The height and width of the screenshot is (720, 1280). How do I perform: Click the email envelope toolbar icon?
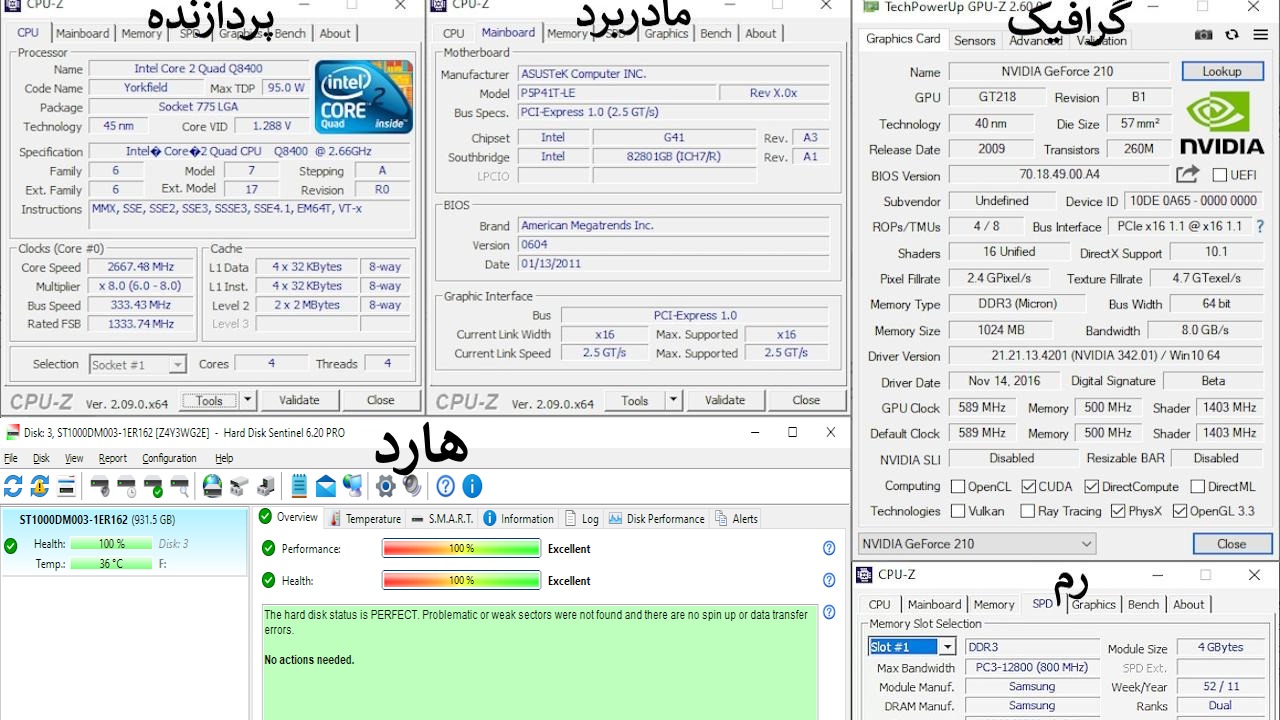click(326, 487)
